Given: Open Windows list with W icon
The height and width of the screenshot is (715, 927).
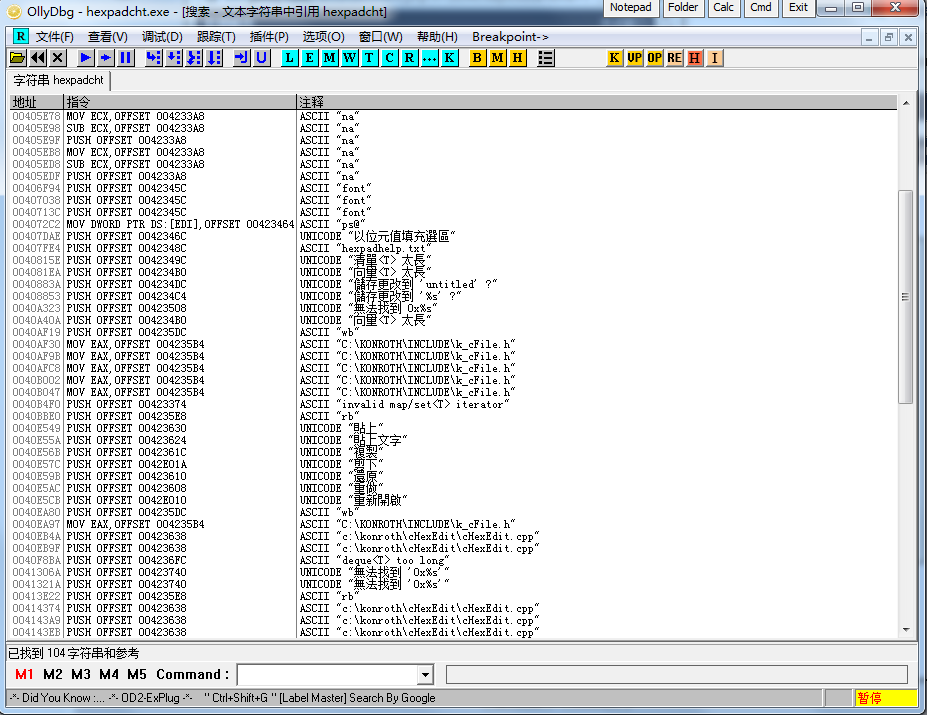Looking at the screenshot, I should 349,58.
